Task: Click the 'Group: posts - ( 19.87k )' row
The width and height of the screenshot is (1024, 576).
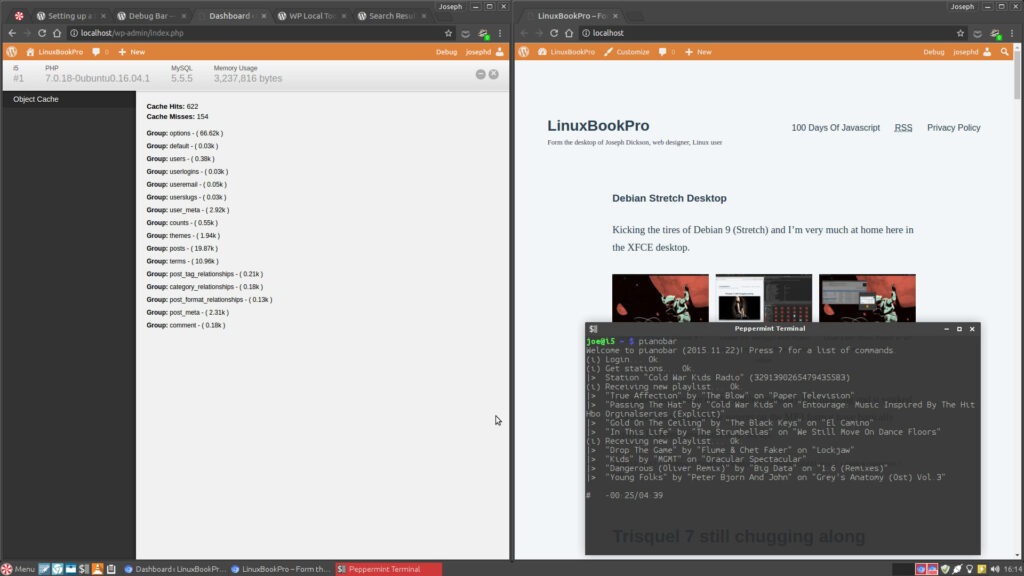Action: [x=182, y=248]
